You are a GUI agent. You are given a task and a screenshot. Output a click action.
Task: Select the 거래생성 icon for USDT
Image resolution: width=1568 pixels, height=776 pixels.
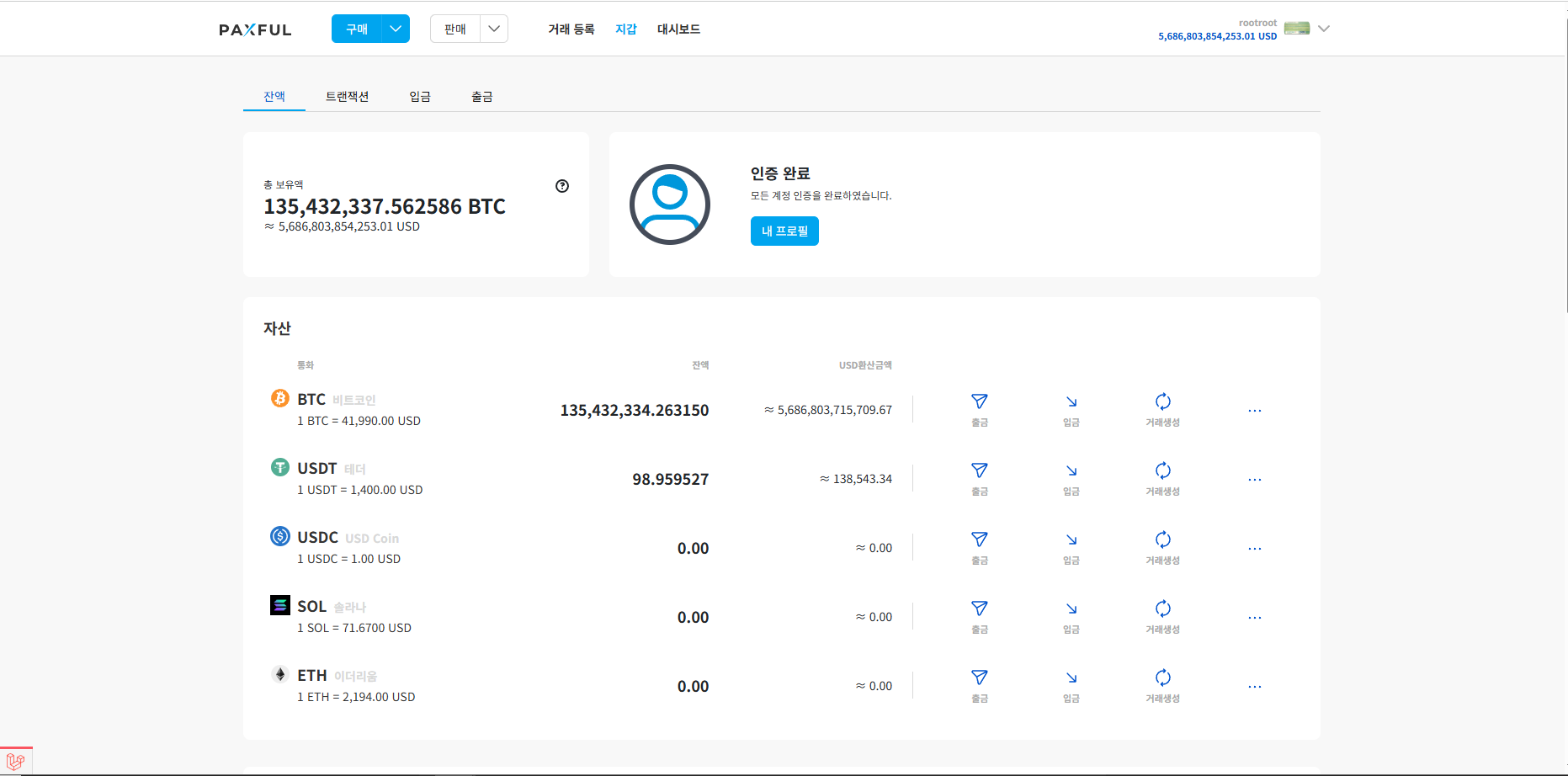(1162, 470)
